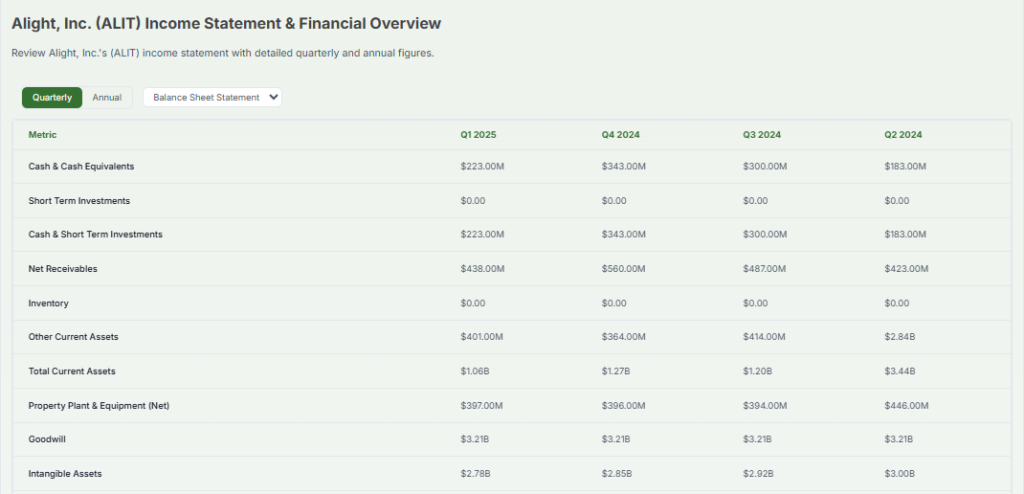Click the Q4 2024 Net Receivables value $560.00M
Viewport: 1024px width, 494px height.
[x=624, y=269]
